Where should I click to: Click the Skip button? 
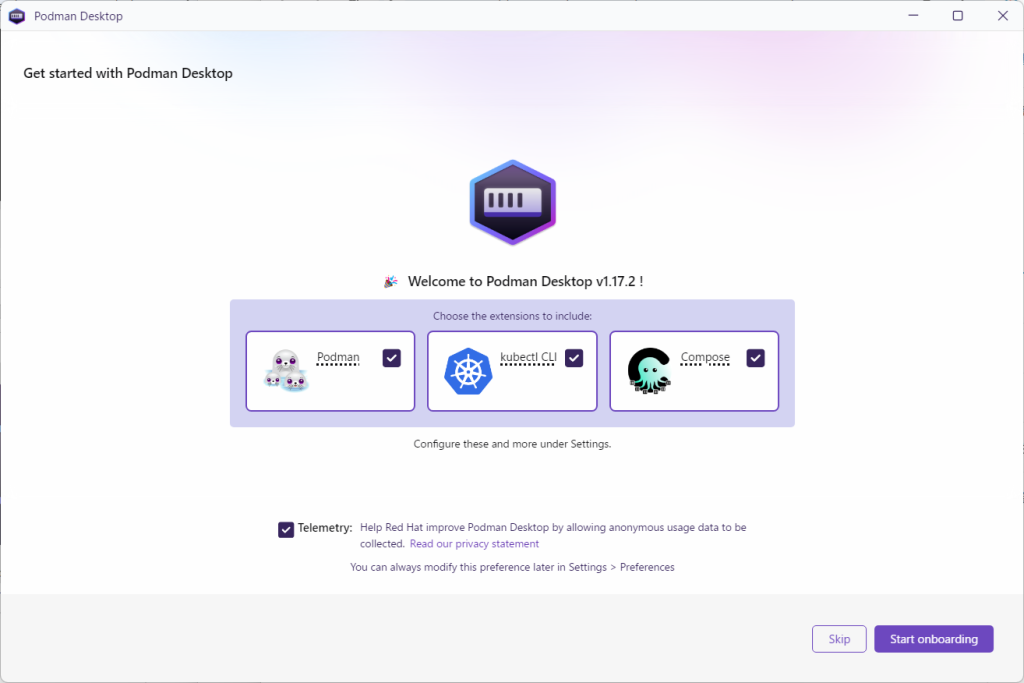(839, 639)
